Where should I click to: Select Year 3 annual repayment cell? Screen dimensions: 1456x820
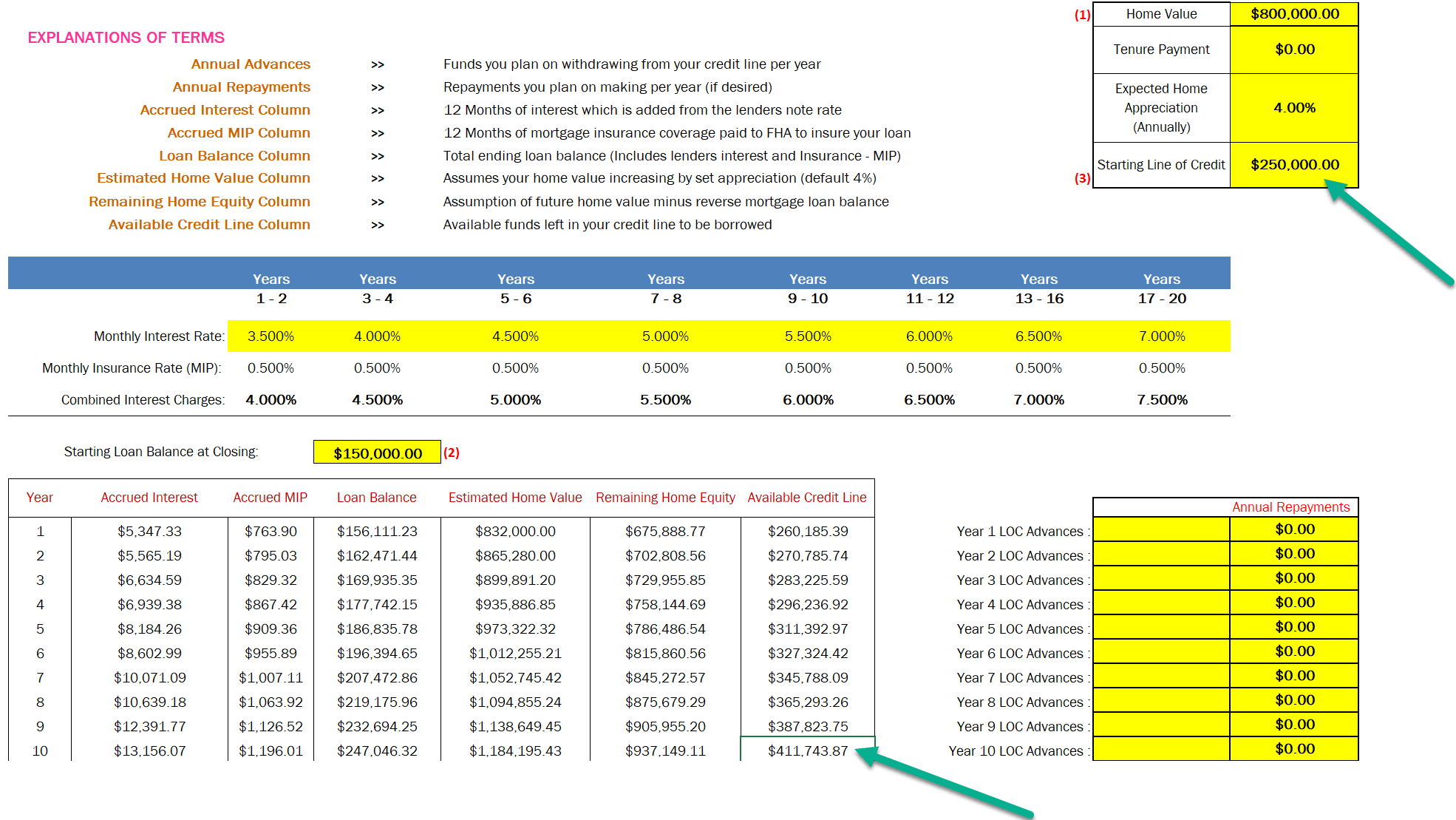coord(1294,578)
